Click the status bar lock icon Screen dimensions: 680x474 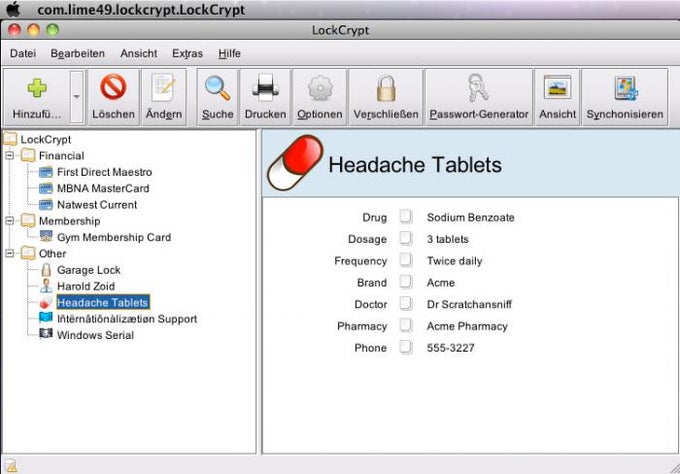tap(11, 466)
